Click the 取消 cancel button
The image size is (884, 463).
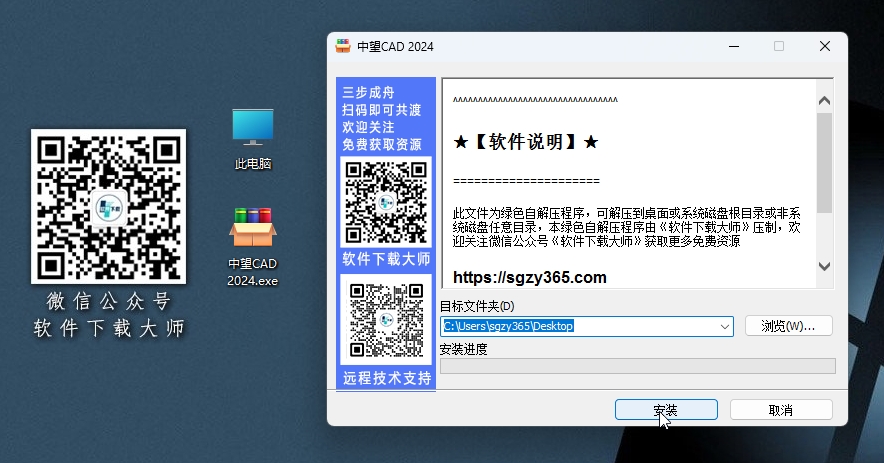pos(781,410)
